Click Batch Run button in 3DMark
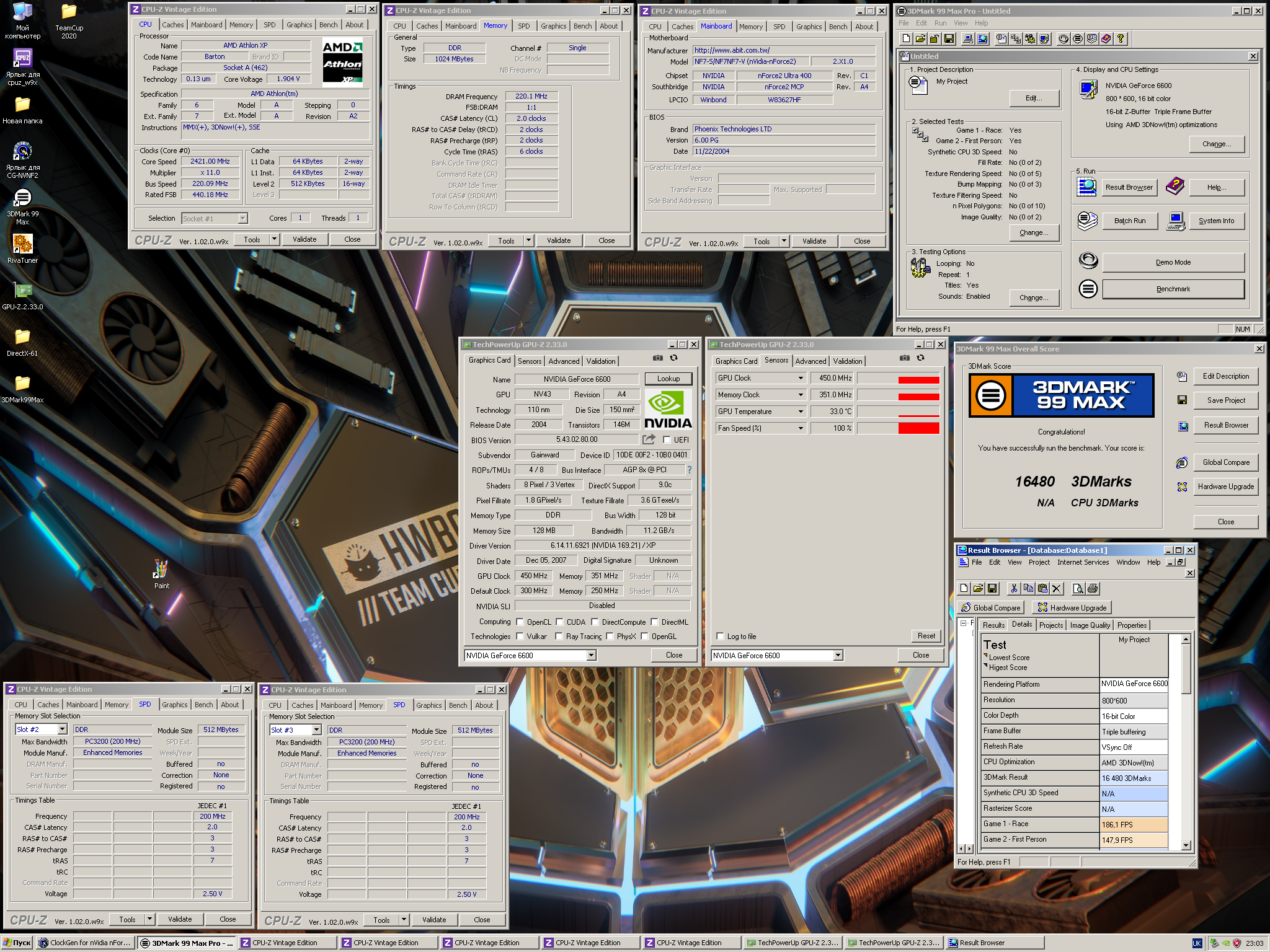 click(x=1130, y=221)
